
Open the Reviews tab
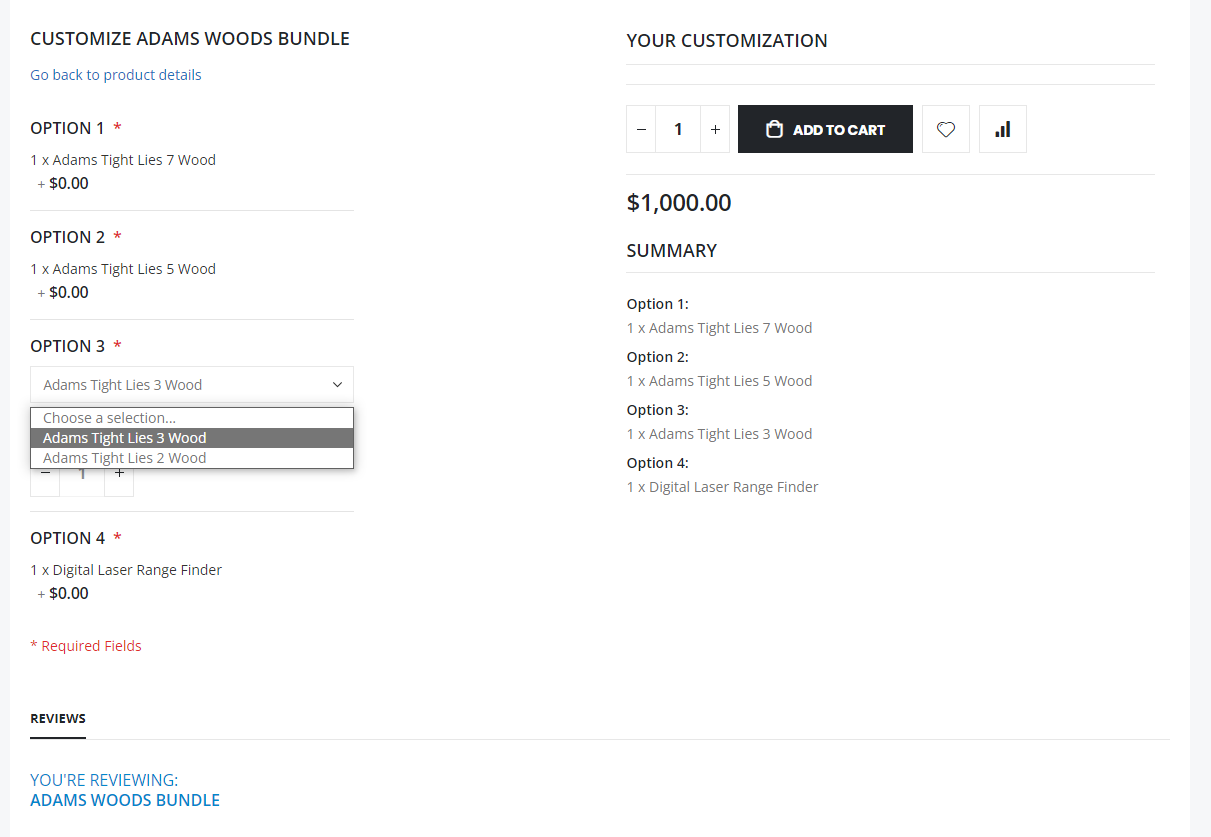pos(58,719)
